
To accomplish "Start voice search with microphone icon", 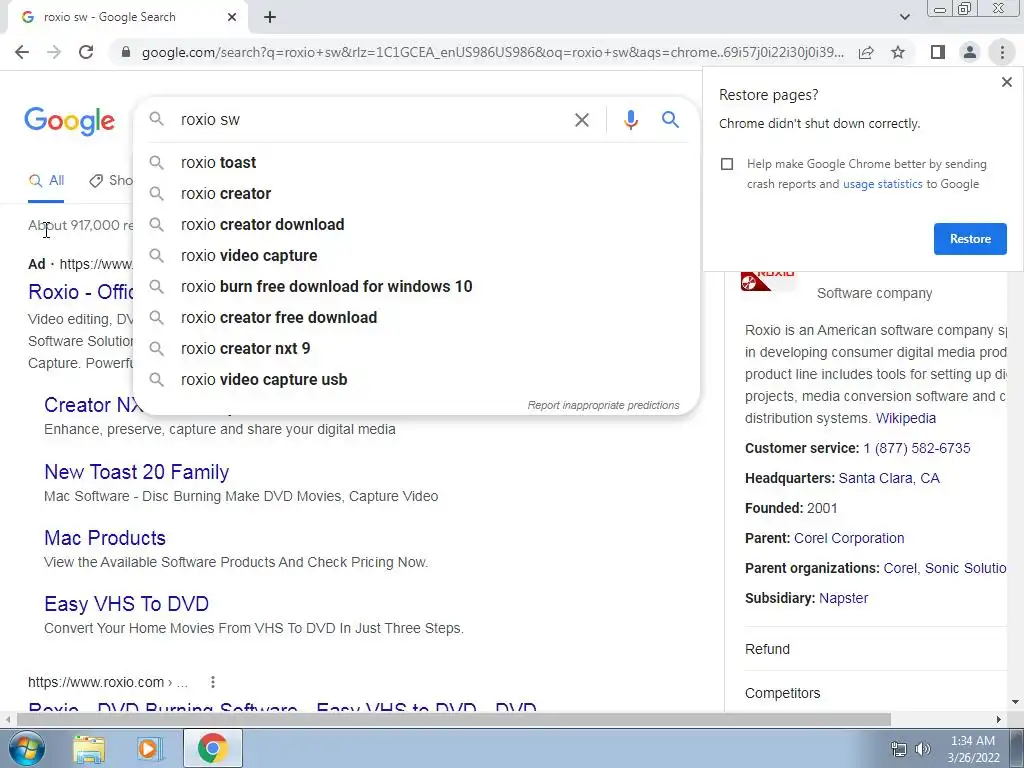I will (630, 120).
